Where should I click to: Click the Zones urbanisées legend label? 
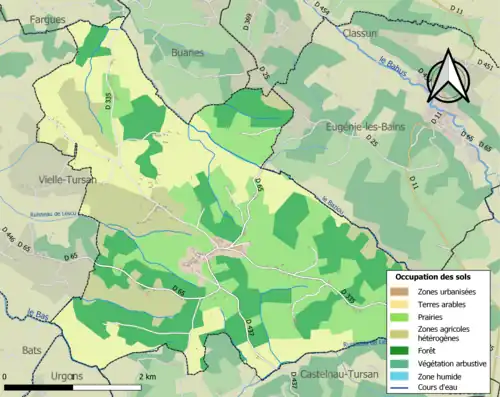[447, 292]
